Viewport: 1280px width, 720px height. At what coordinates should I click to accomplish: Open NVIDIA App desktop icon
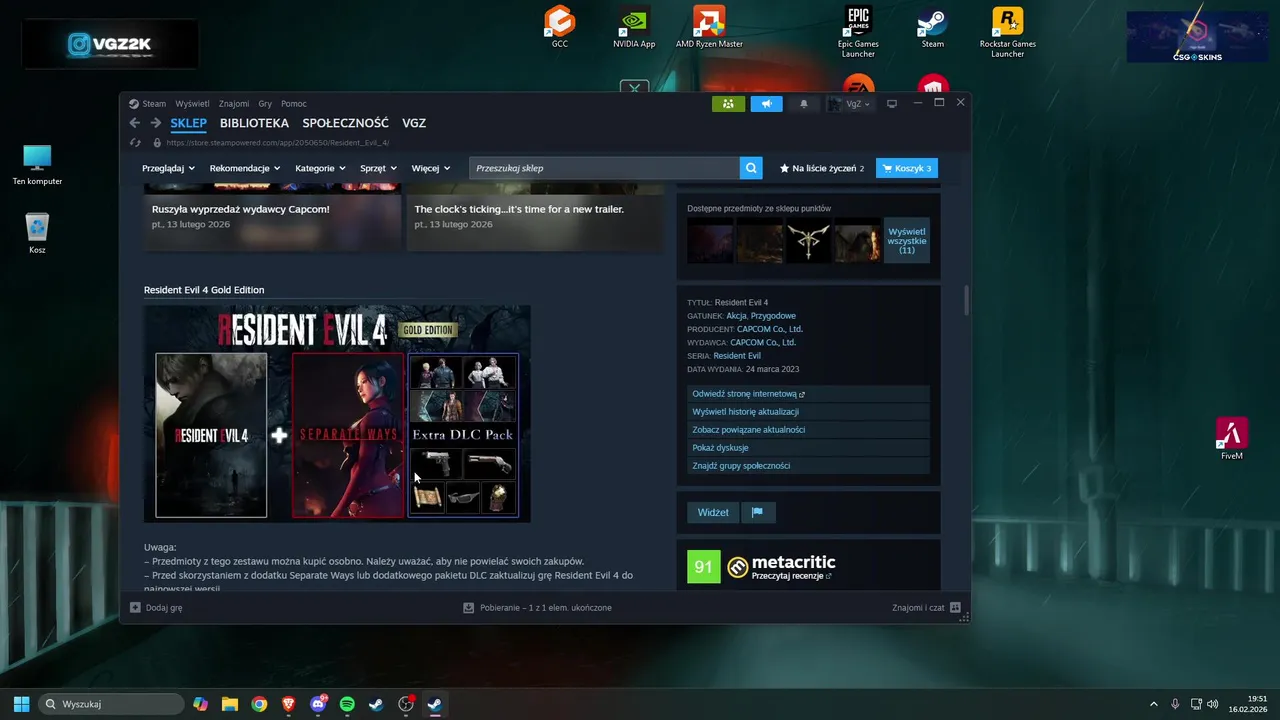tap(634, 27)
